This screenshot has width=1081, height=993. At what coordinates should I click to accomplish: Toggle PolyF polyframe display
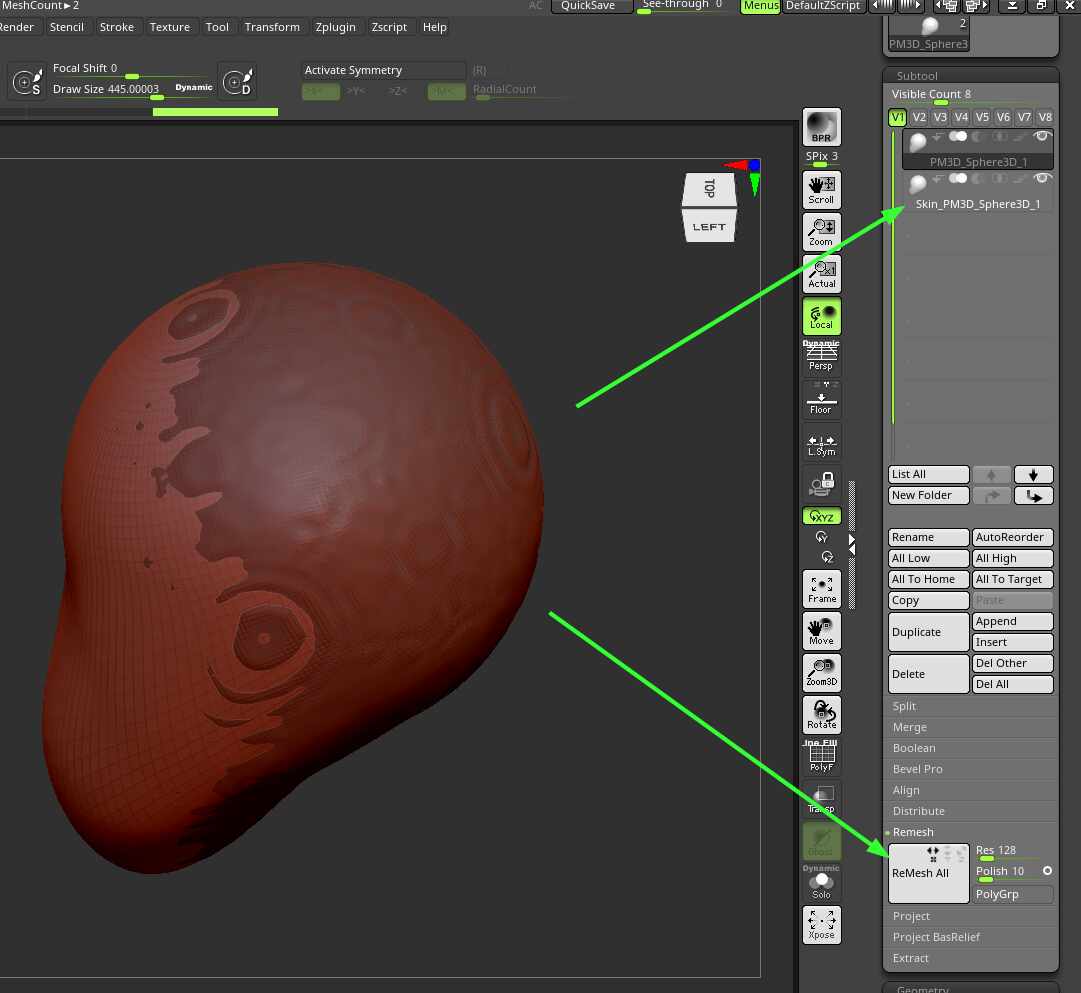[x=821, y=756]
